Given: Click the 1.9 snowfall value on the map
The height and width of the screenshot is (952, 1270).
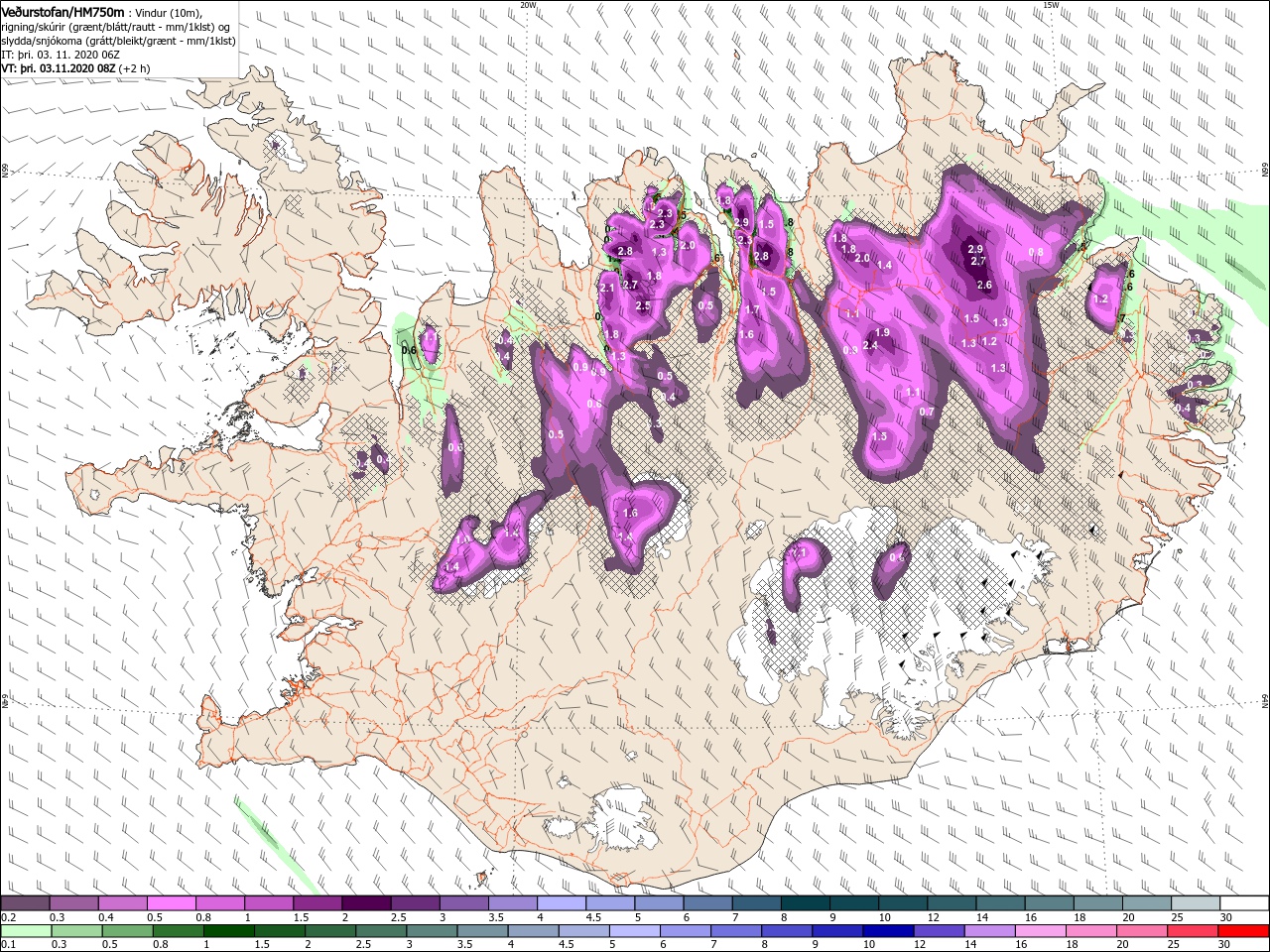Looking at the screenshot, I should [882, 332].
